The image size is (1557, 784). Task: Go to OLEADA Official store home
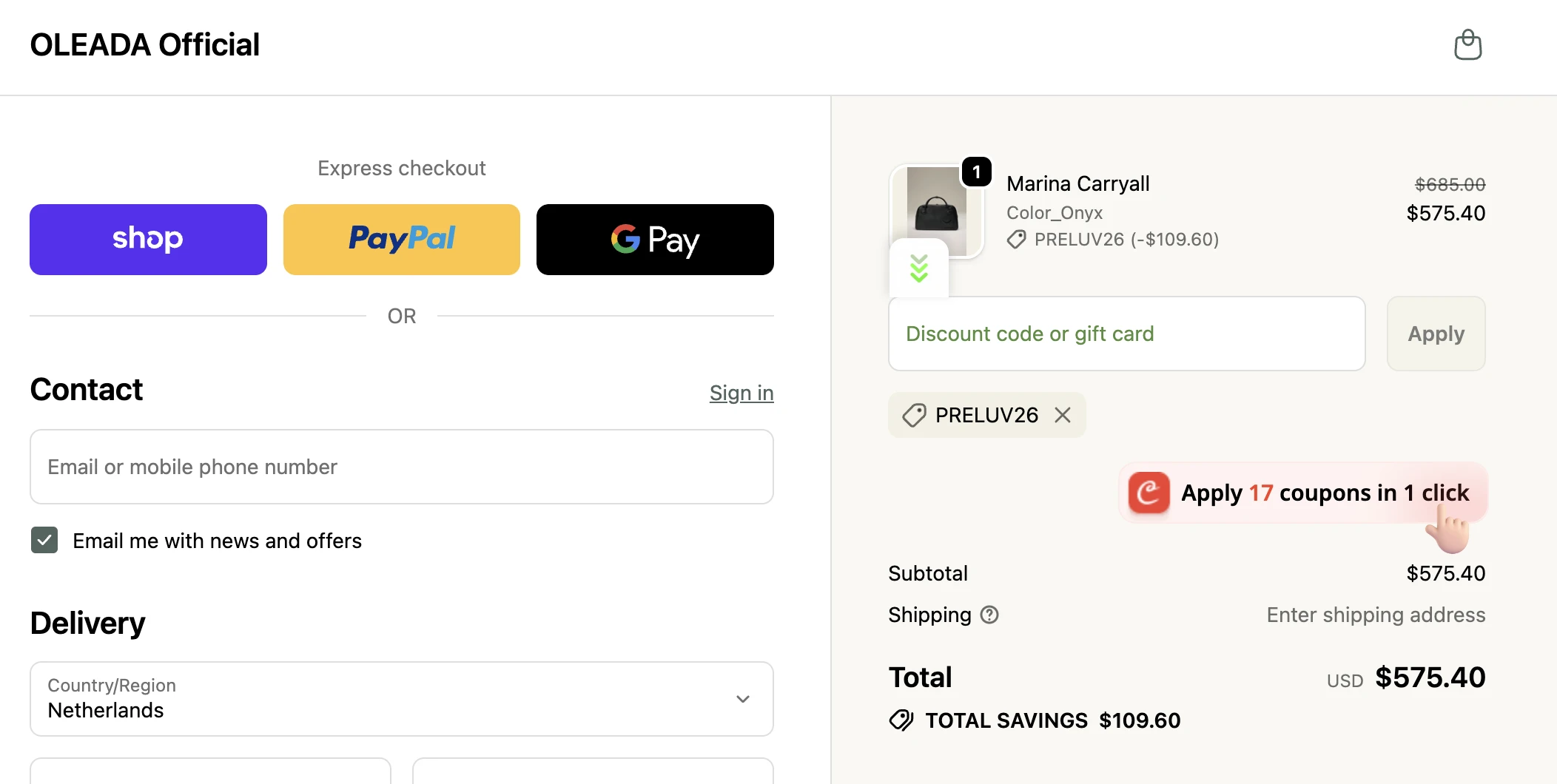click(x=145, y=45)
